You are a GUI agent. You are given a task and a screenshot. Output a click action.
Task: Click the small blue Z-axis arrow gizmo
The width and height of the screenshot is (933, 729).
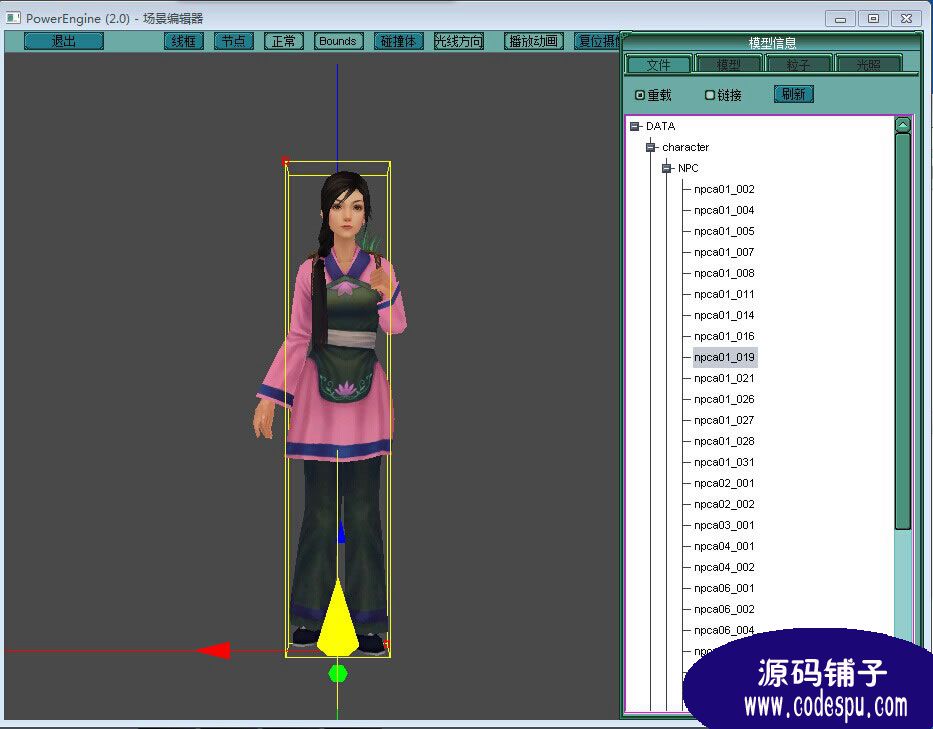point(341,533)
